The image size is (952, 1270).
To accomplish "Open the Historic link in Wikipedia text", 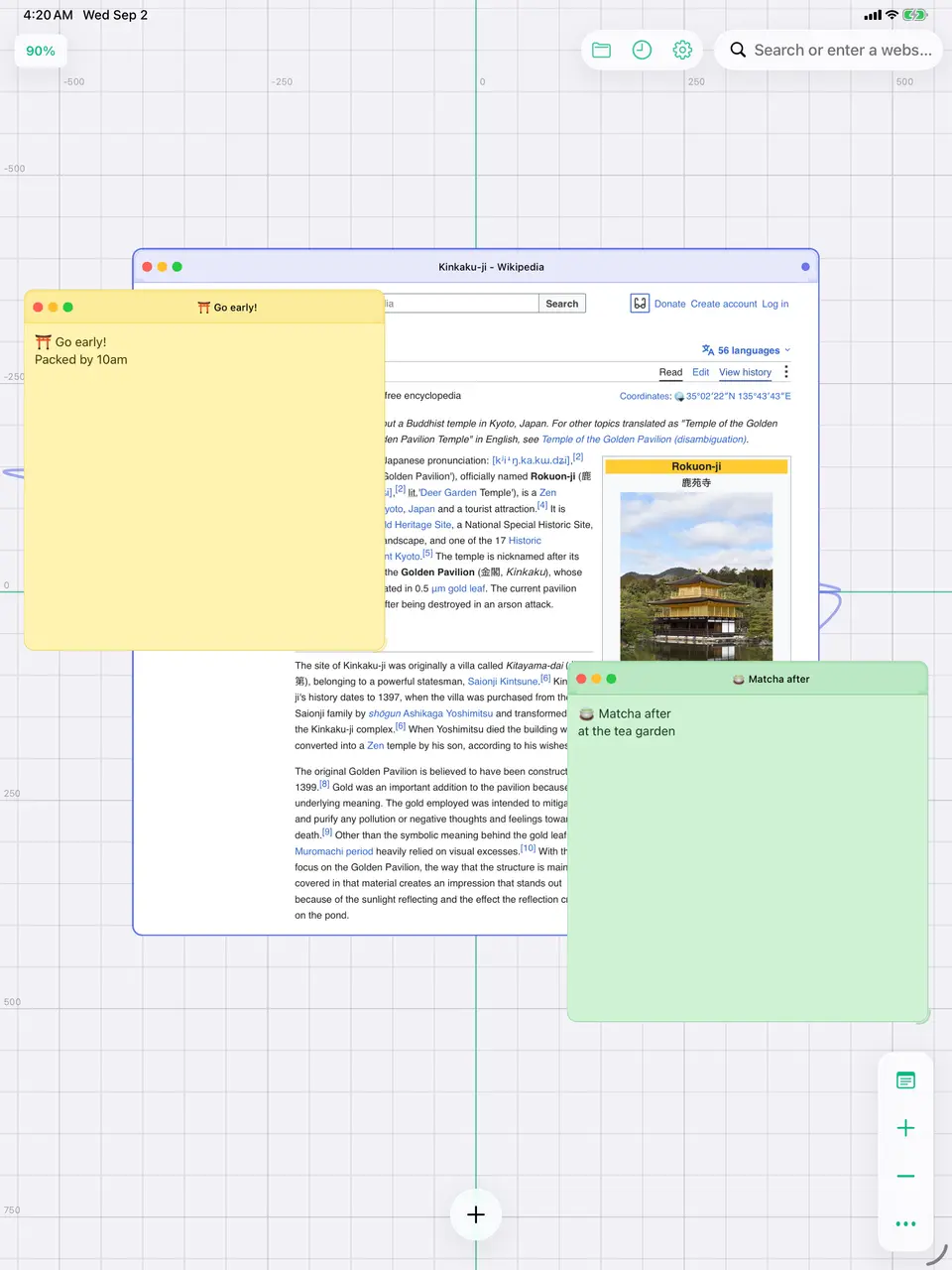I will [525, 541].
